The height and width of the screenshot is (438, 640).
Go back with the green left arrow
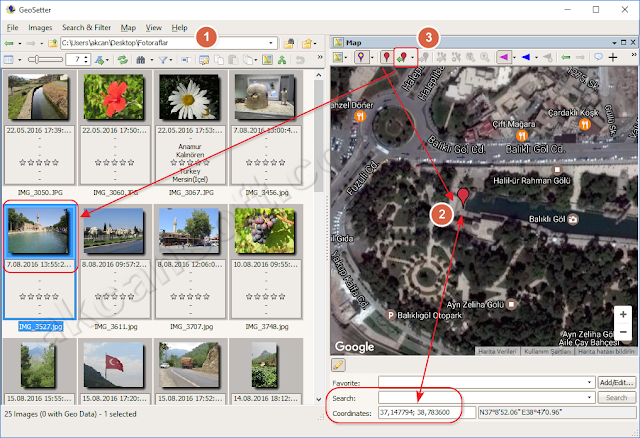[x=9, y=43]
